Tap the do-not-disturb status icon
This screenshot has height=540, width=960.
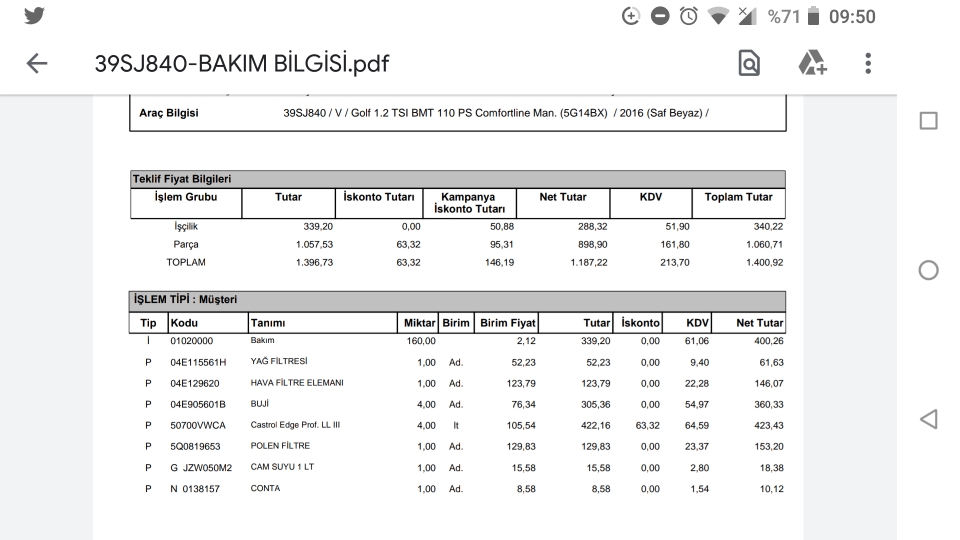point(659,16)
